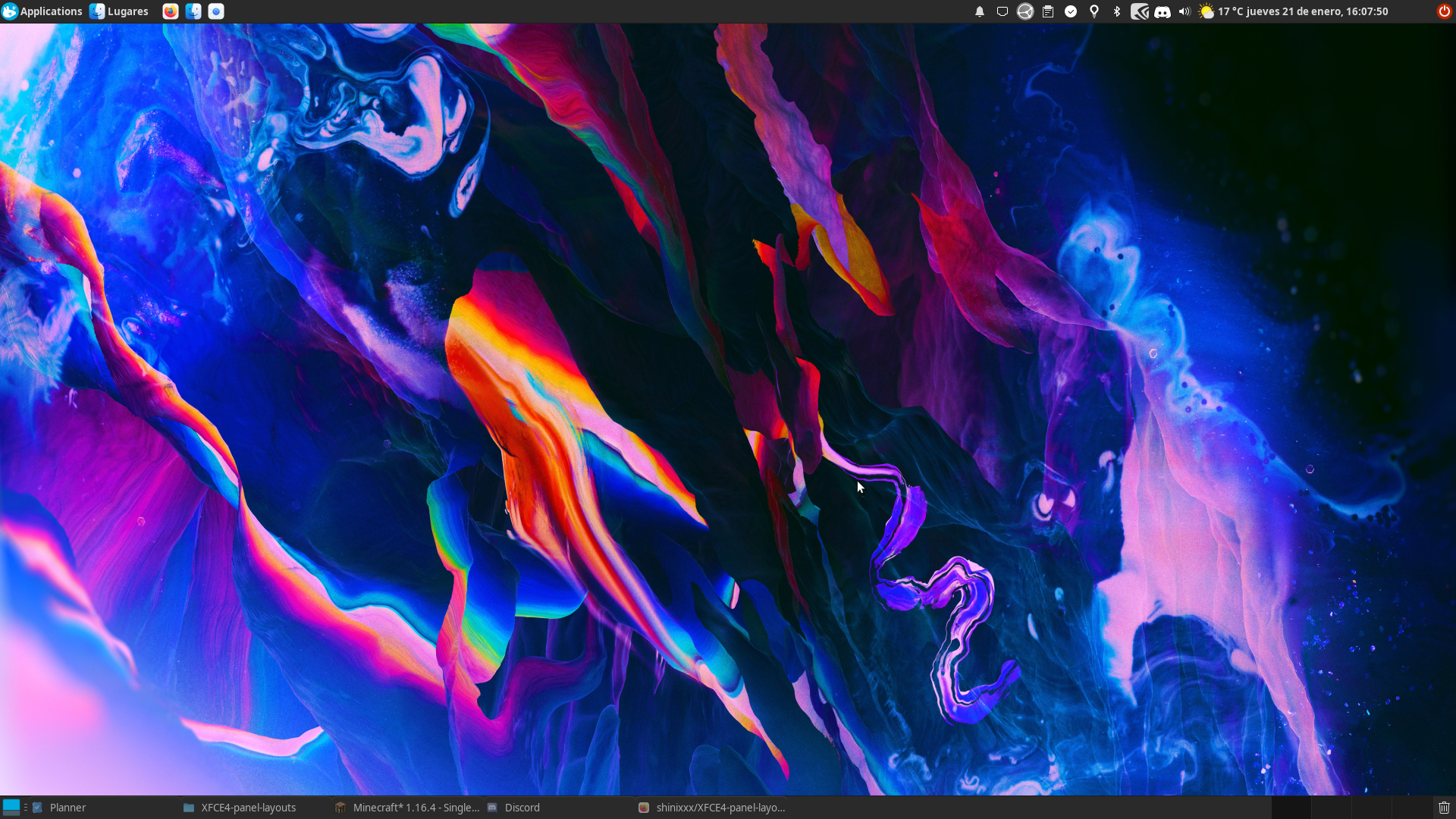Toggle show desktop button in bottom panel
This screenshot has height=819, width=1456.
(11, 807)
